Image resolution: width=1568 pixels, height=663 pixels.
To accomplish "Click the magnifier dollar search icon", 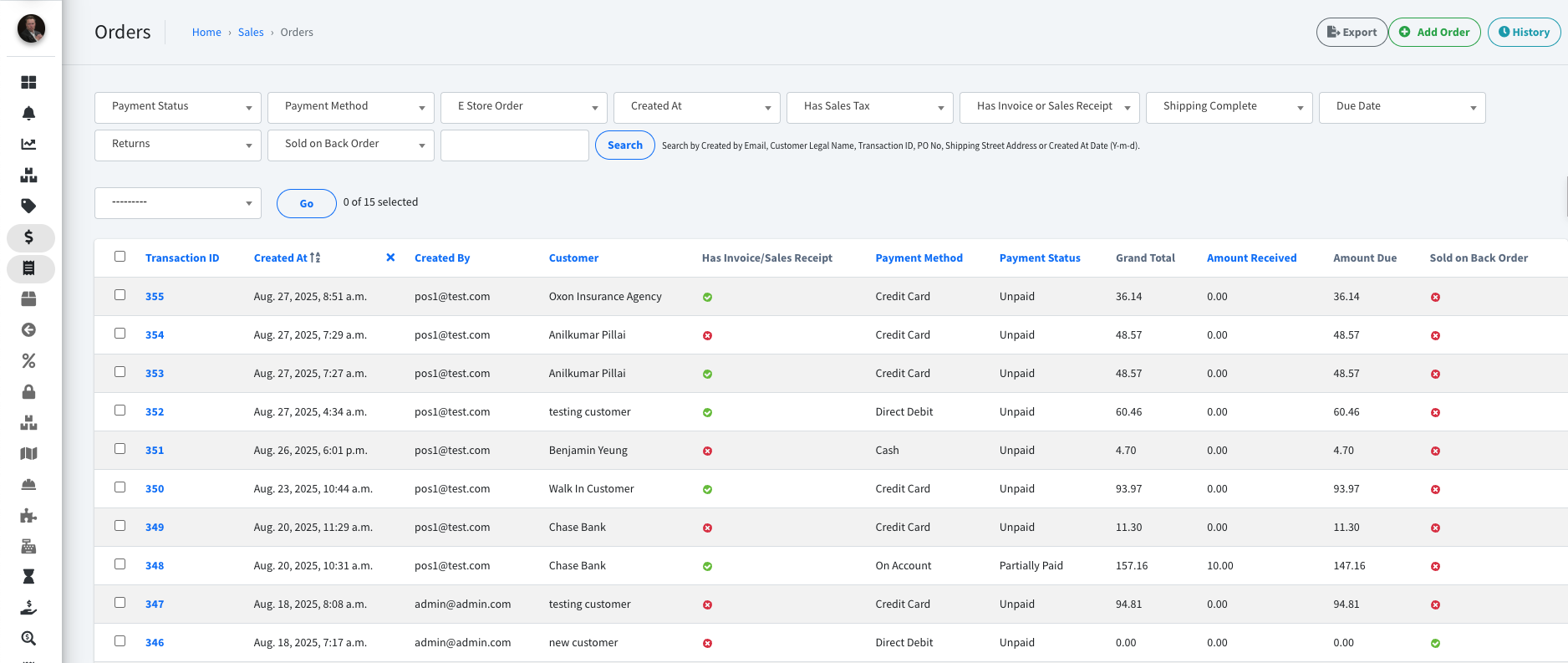I will pos(28,639).
